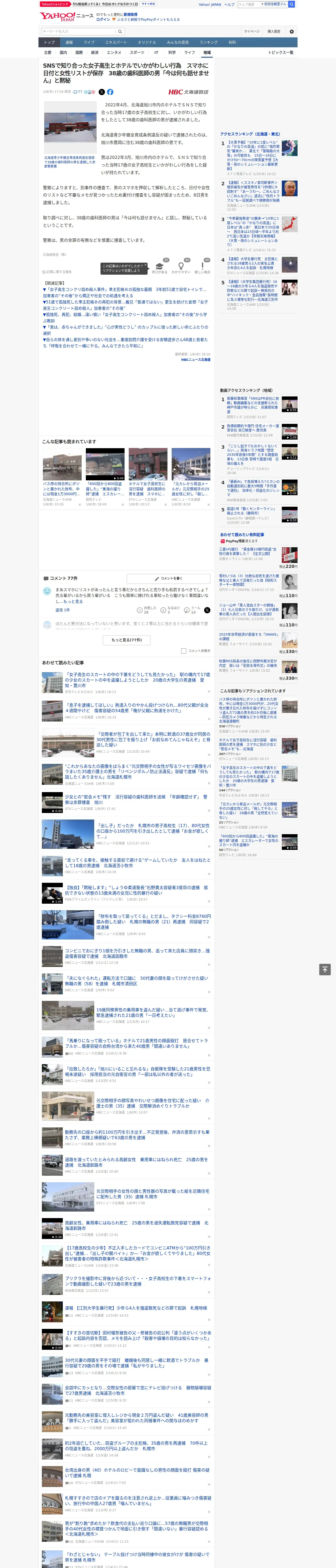Click the HBCニュース北海道 source link

click(x=196, y=360)
